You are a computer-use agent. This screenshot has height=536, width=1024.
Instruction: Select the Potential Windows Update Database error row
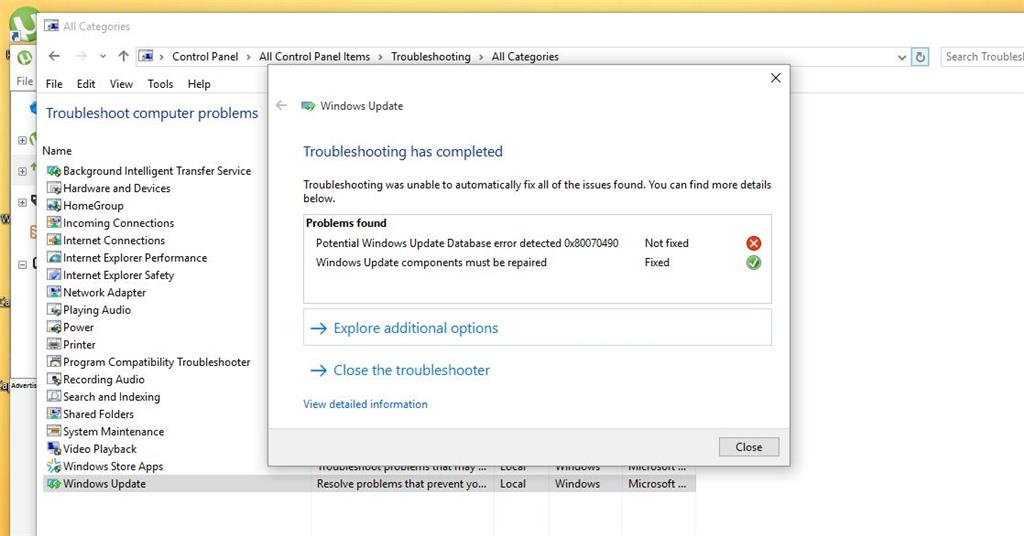(537, 244)
